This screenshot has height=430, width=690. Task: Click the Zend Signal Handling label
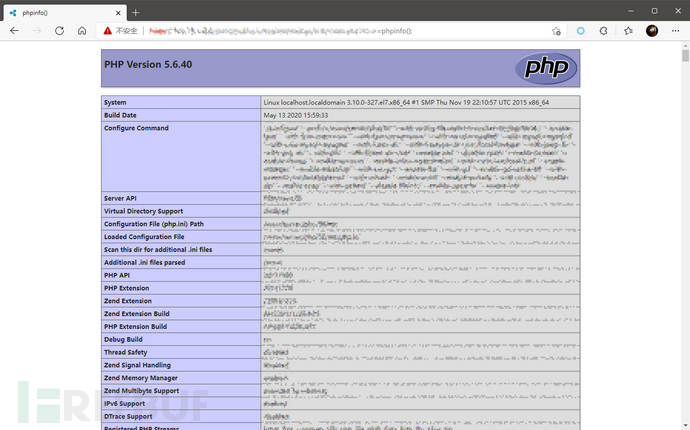point(137,365)
